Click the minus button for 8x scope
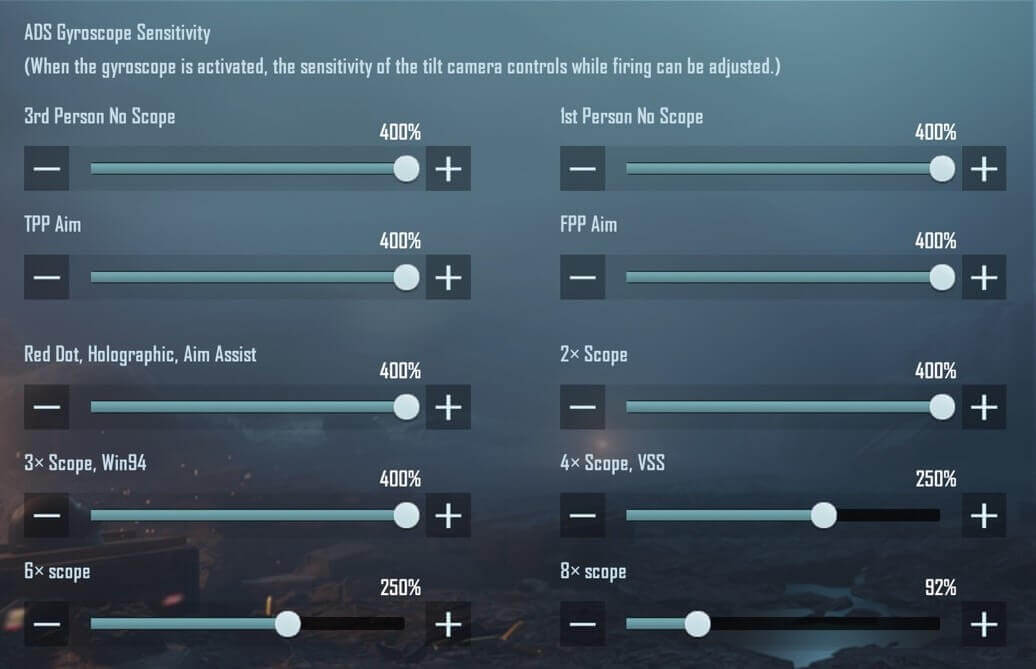This screenshot has height=669, width=1036. (x=583, y=624)
